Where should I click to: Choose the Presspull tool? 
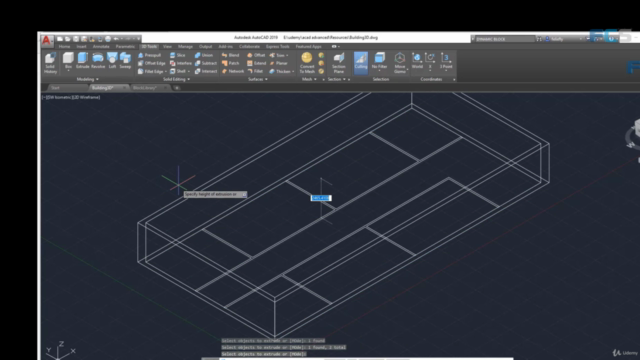coord(149,55)
